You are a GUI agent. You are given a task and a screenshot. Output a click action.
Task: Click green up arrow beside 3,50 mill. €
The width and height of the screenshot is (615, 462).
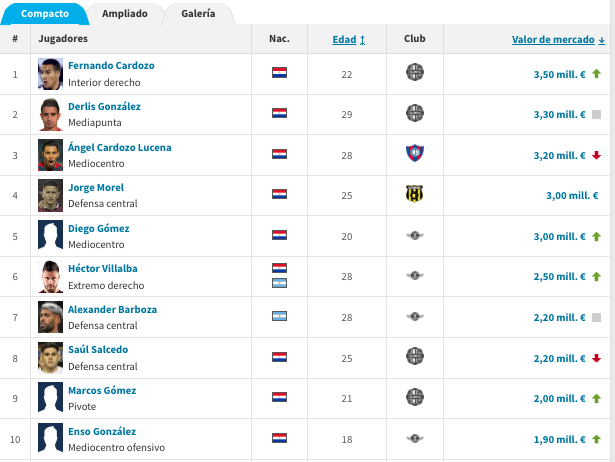(596, 74)
